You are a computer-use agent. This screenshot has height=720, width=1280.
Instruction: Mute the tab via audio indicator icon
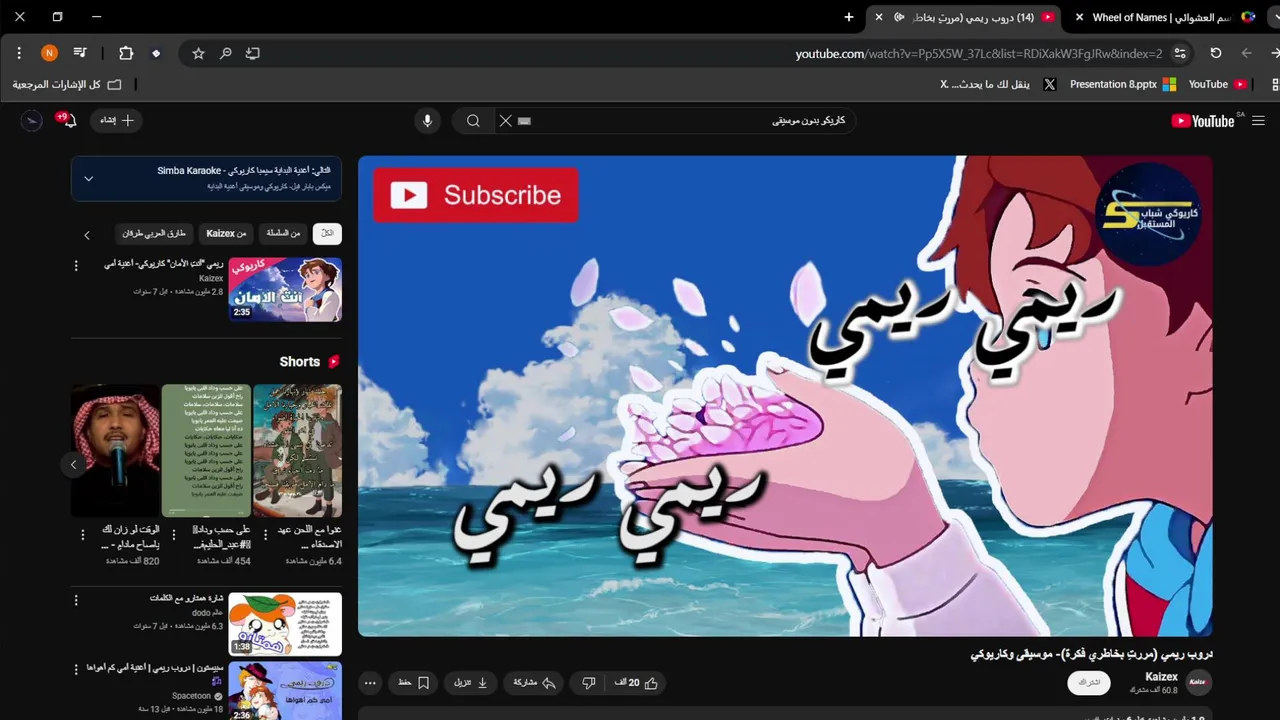pyautogui.click(x=899, y=17)
